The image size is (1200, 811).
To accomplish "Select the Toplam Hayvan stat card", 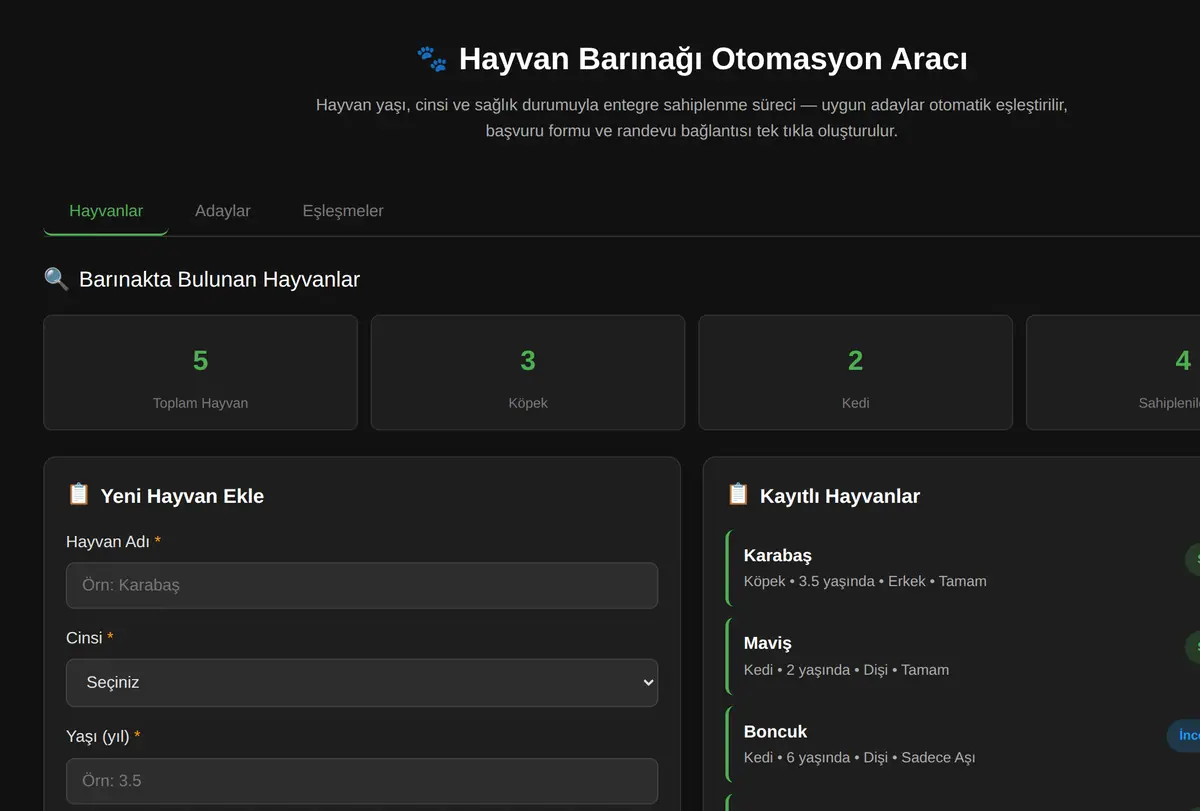I will click(200, 373).
